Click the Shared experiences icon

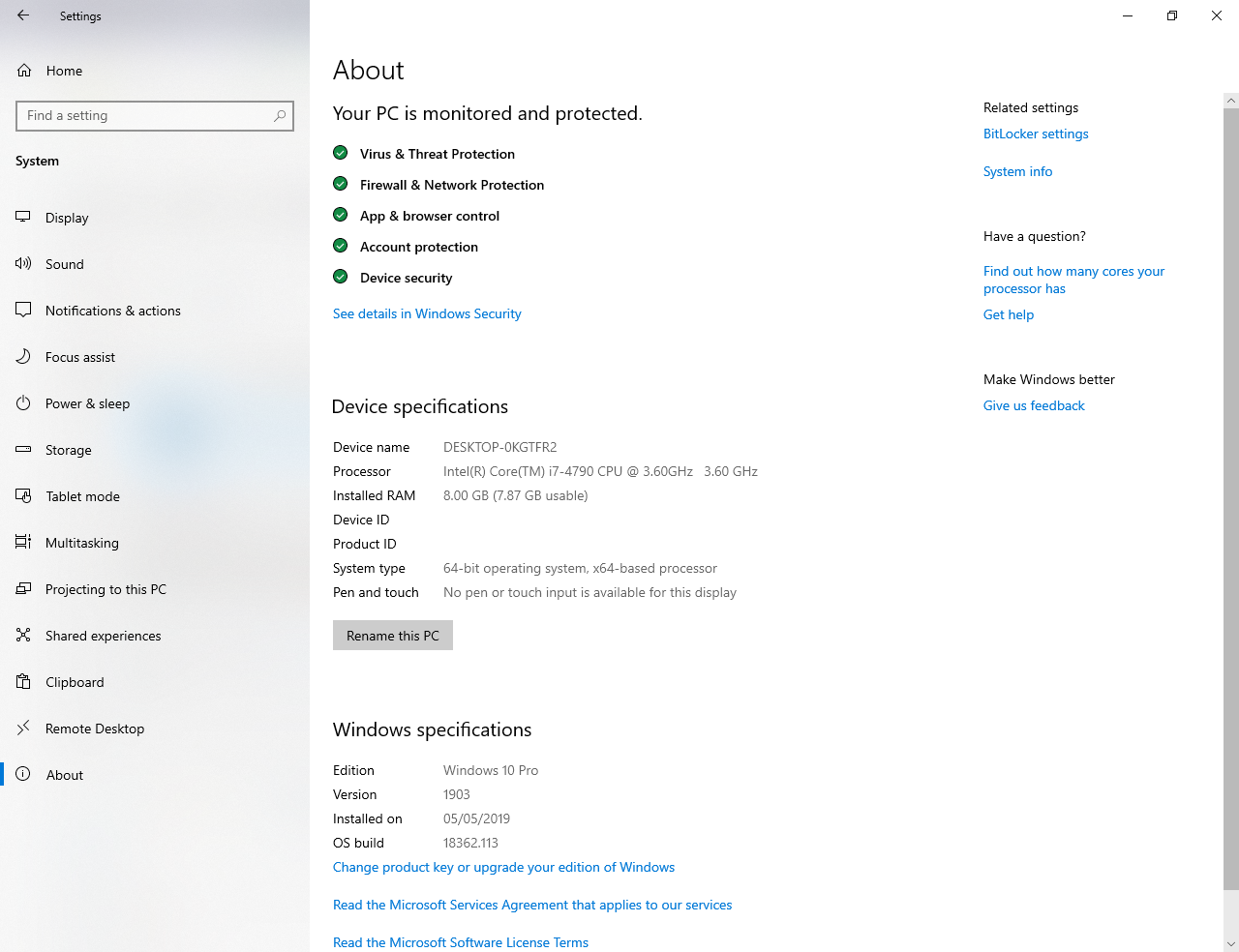tap(23, 636)
